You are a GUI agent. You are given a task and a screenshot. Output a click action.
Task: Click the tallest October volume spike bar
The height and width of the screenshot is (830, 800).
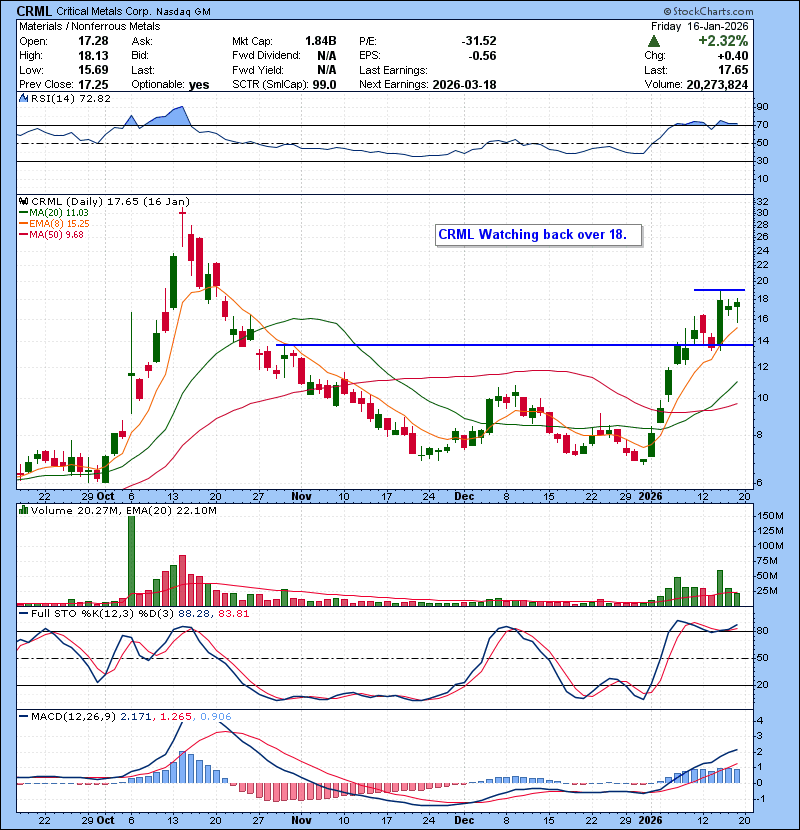(x=131, y=561)
